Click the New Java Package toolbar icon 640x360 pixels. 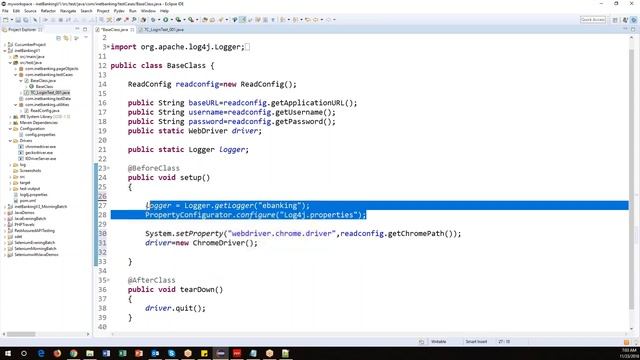[x=205, y=20]
